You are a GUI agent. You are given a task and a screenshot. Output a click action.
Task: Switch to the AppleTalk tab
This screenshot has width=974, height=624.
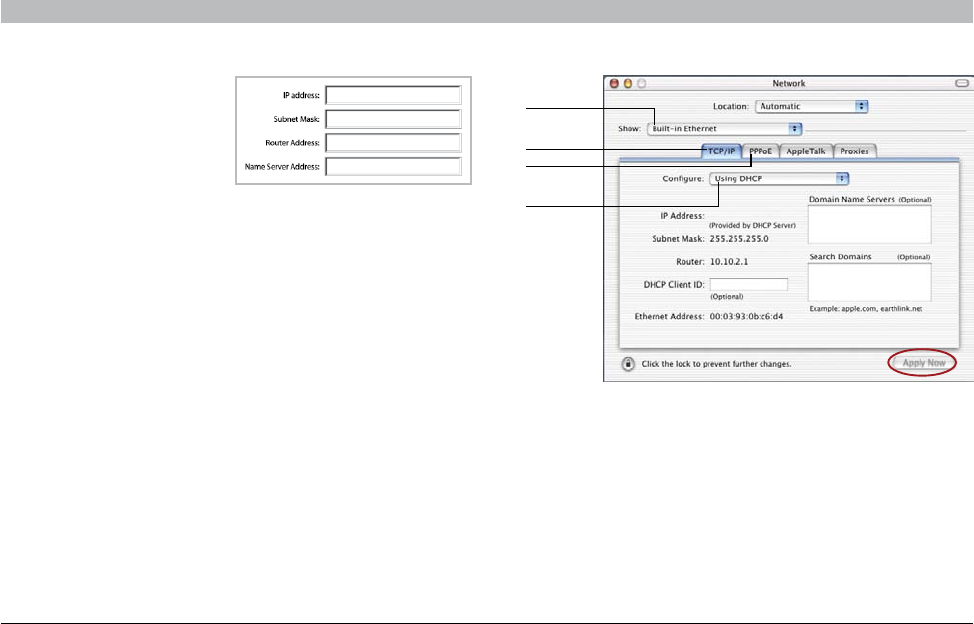point(806,151)
